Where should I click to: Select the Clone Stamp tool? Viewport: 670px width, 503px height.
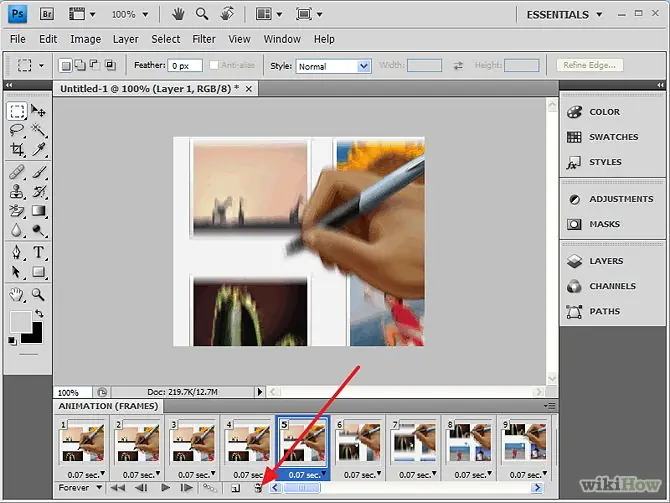[17, 191]
